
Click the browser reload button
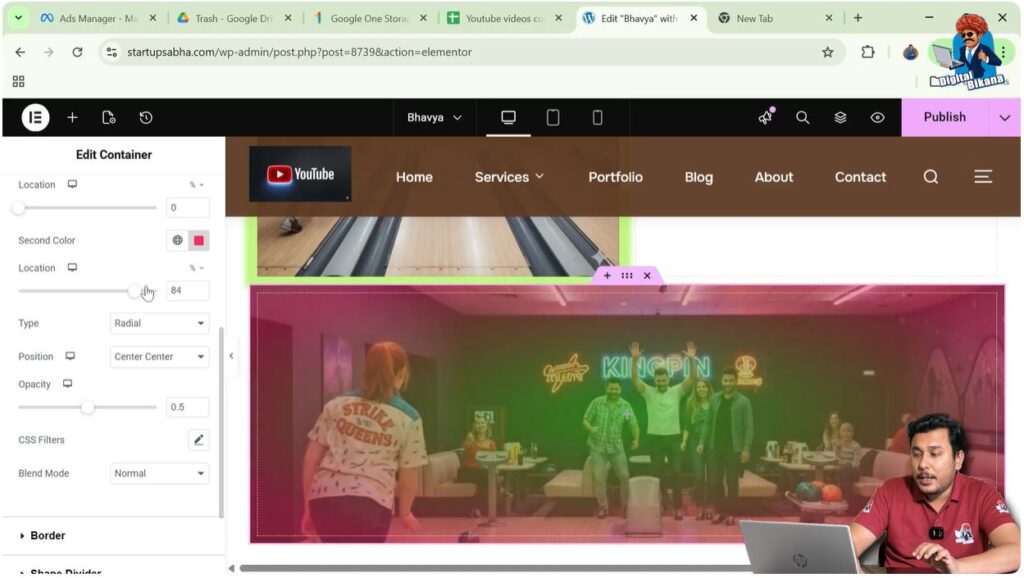[77, 52]
